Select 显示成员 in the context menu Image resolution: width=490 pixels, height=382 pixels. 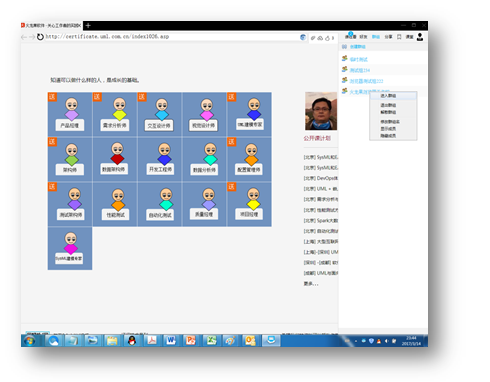tap(388, 129)
